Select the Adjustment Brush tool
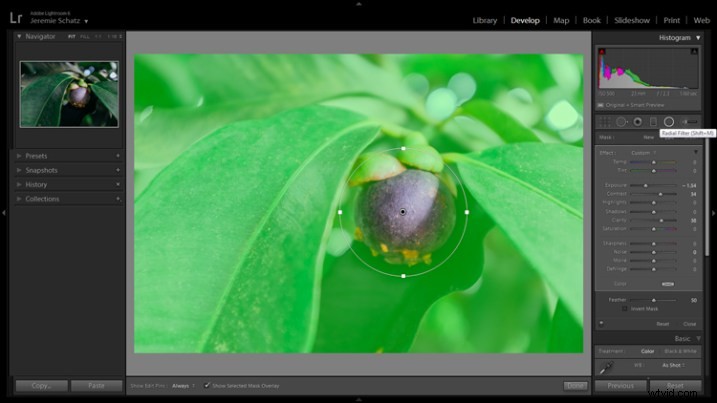The height and width of the screenshot is (403, 717). pos(690,122)
